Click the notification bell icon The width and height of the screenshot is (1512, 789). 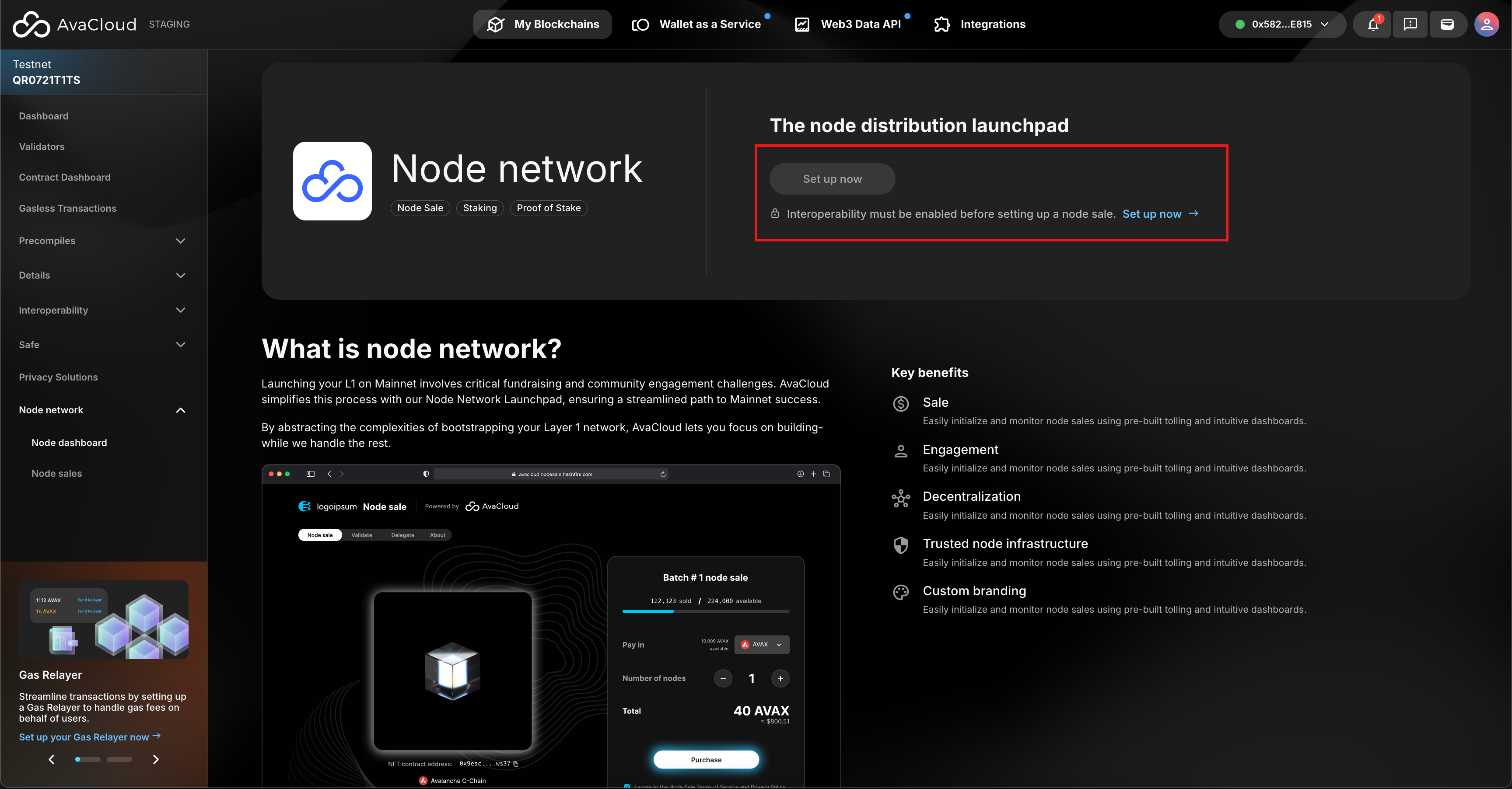pos(1372,24)
